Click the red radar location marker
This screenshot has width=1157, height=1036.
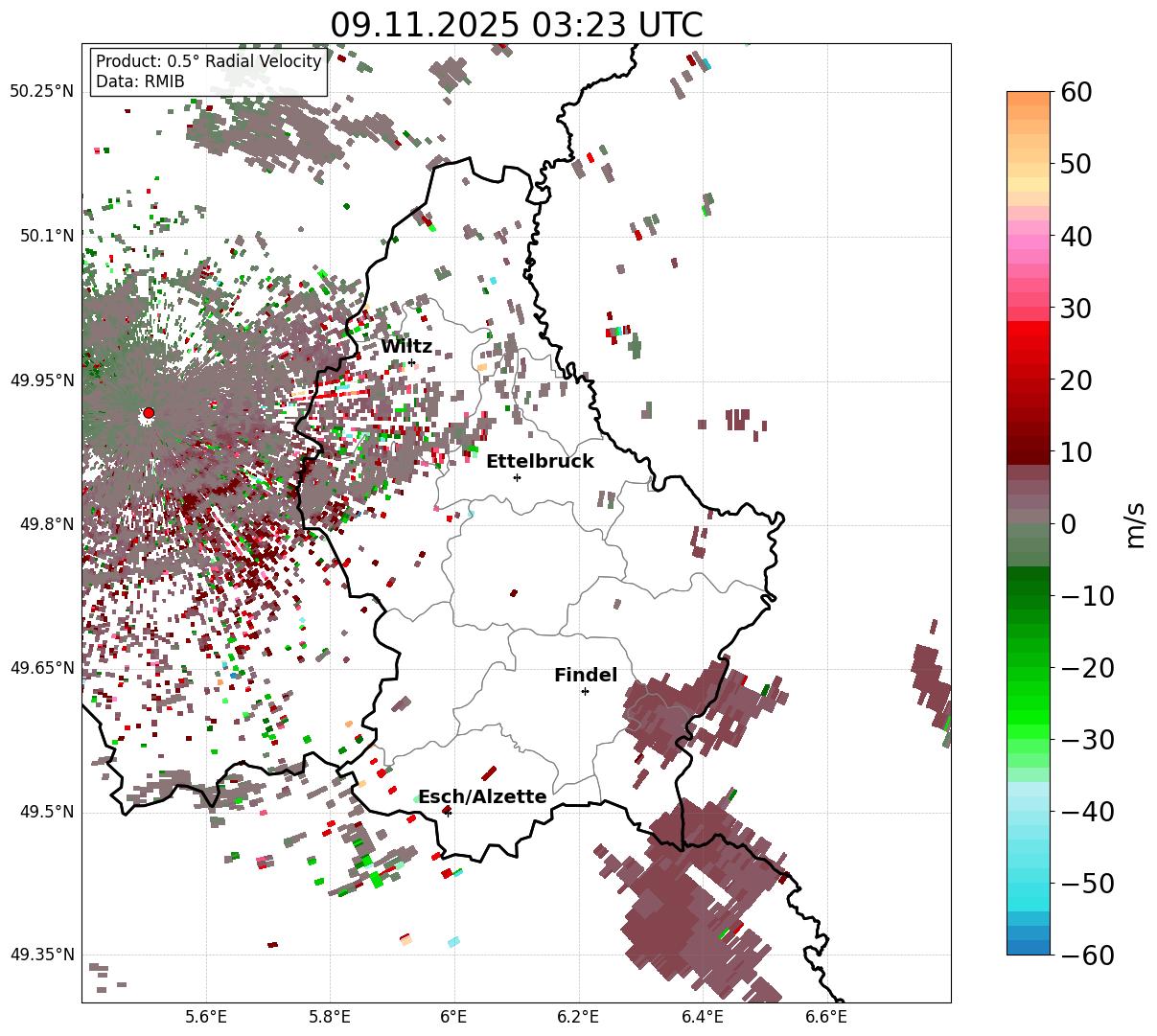point(149,413)
